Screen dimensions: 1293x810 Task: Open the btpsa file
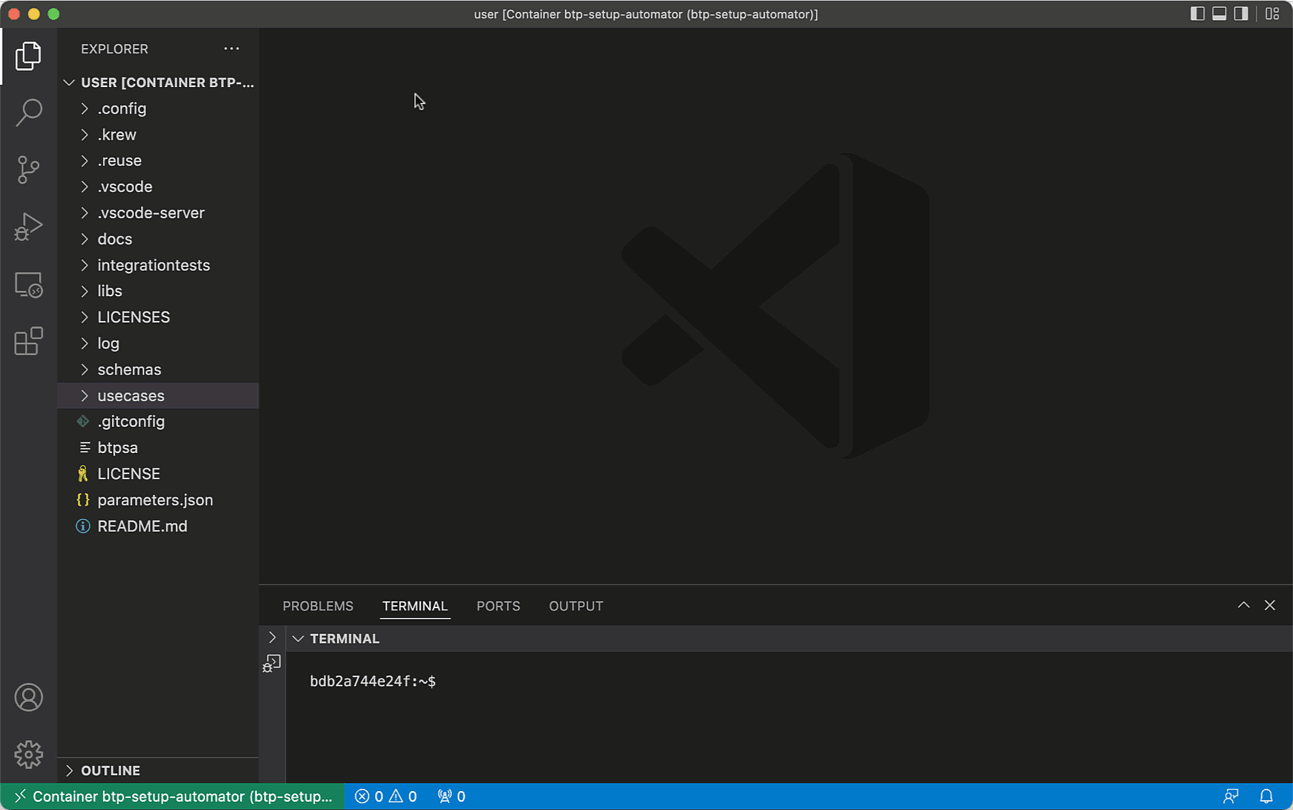click(158, 447)
